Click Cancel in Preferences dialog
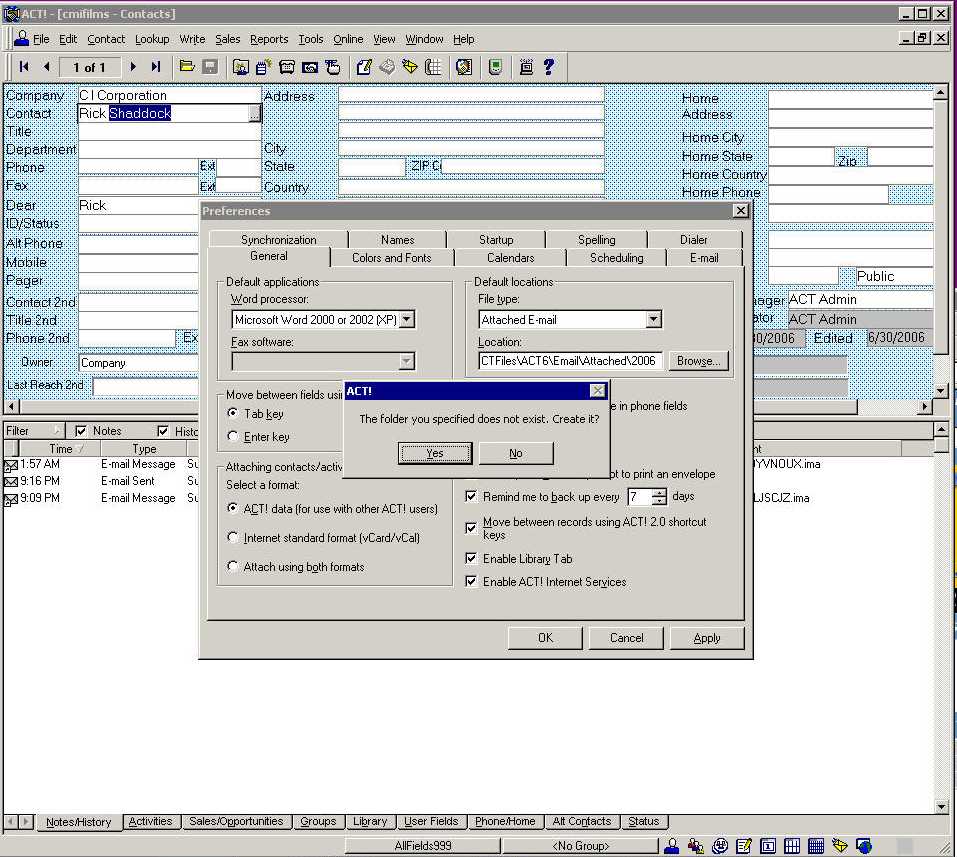The height and width of the screenshot is (857, 957). coord(626,638)
